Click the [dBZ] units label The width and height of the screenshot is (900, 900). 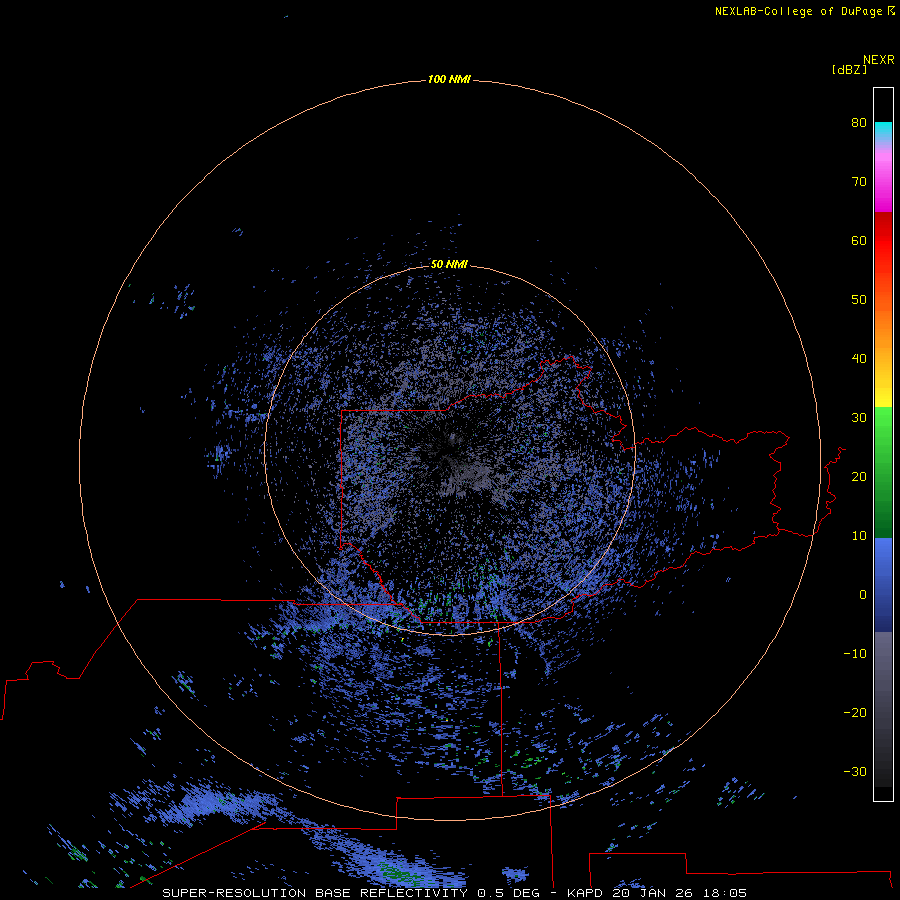point(849,69)
